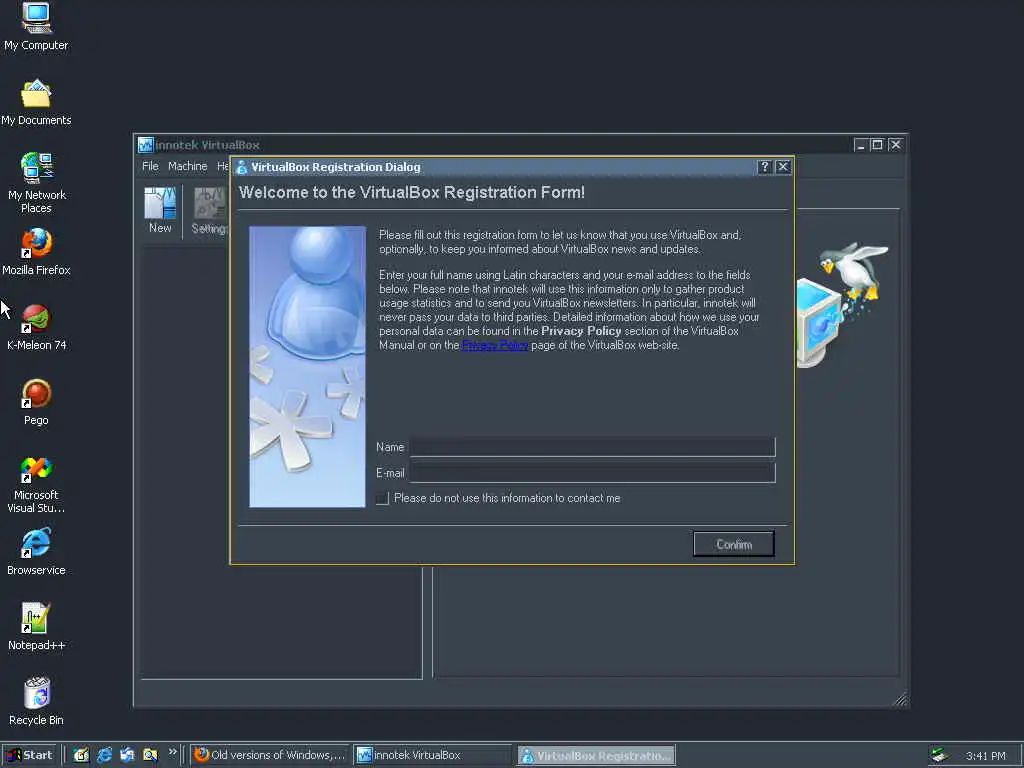Click the Name input field
The width and height of the screenshot is (1024, 768).
tap(592, 447)
